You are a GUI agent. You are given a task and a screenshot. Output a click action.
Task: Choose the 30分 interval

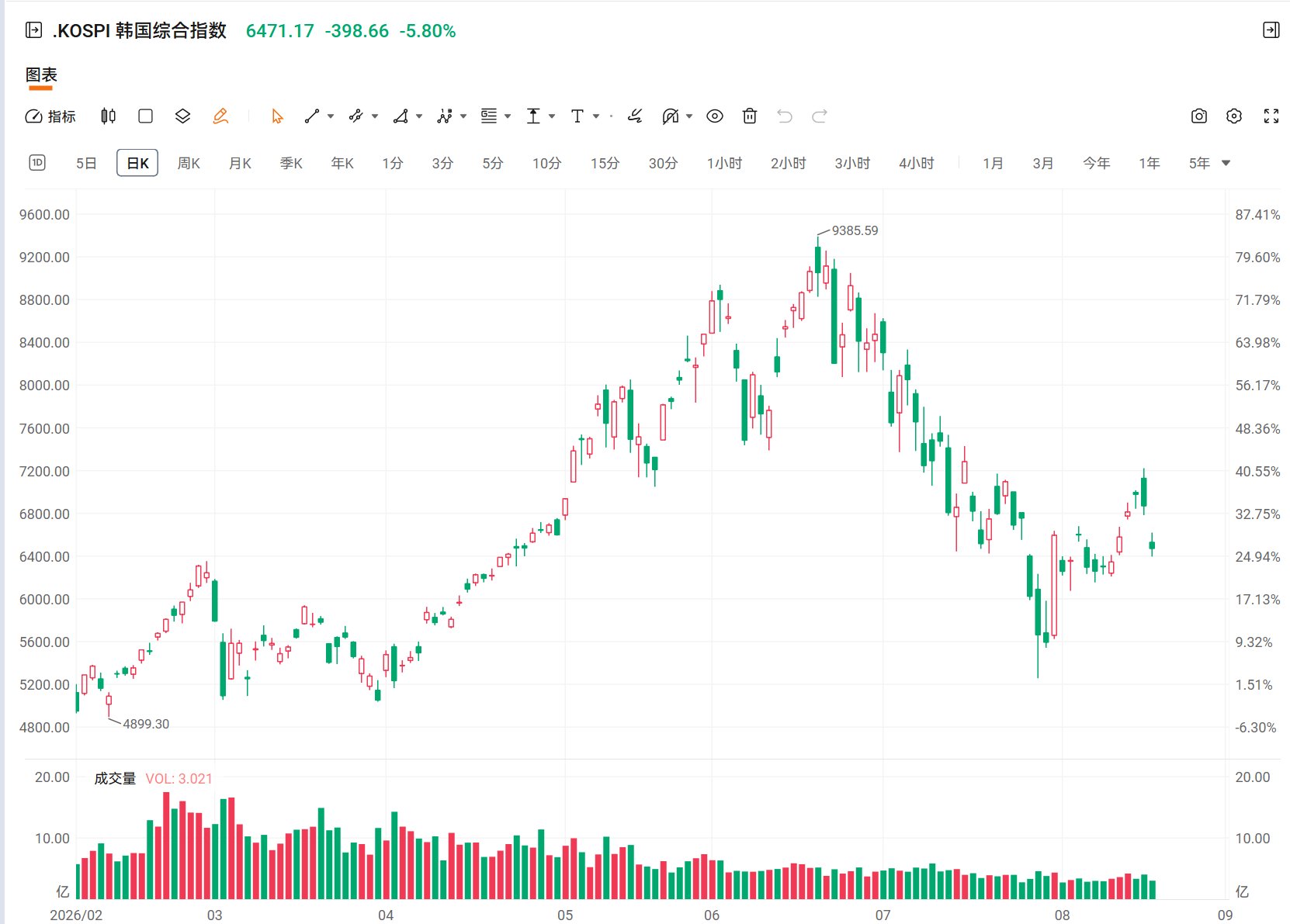tap(664, 163)
